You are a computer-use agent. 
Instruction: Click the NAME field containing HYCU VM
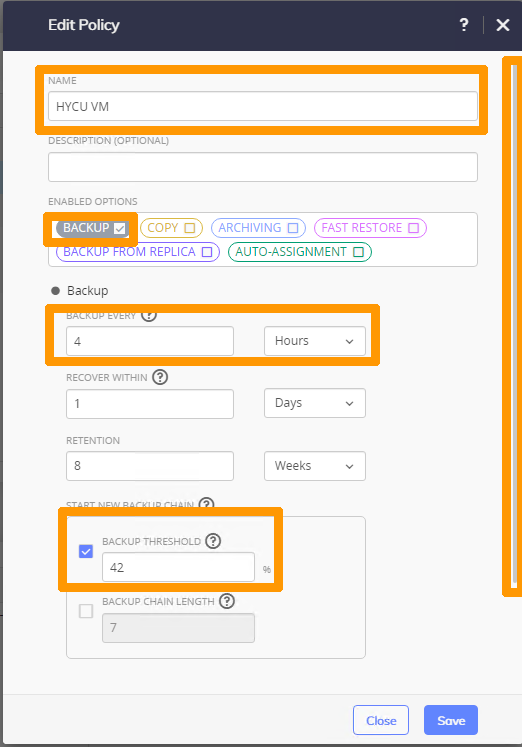pos(263,106)
